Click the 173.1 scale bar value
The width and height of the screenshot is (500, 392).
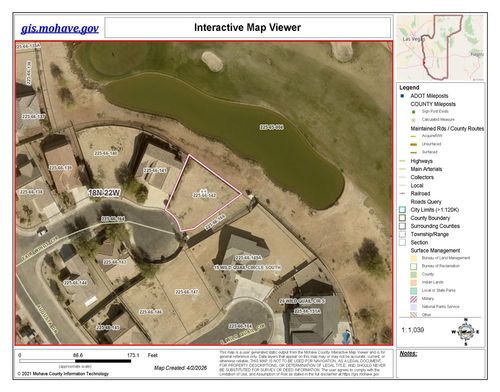pos(133,355)
